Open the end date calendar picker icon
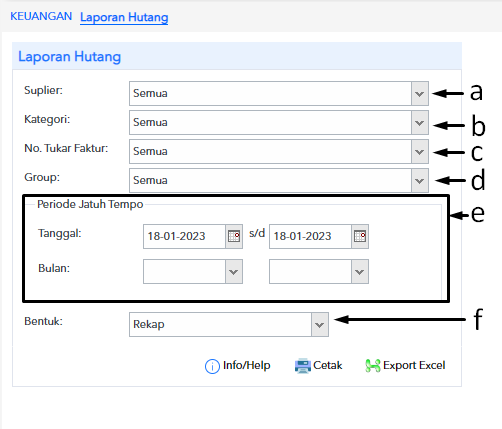 click(360, 236)
